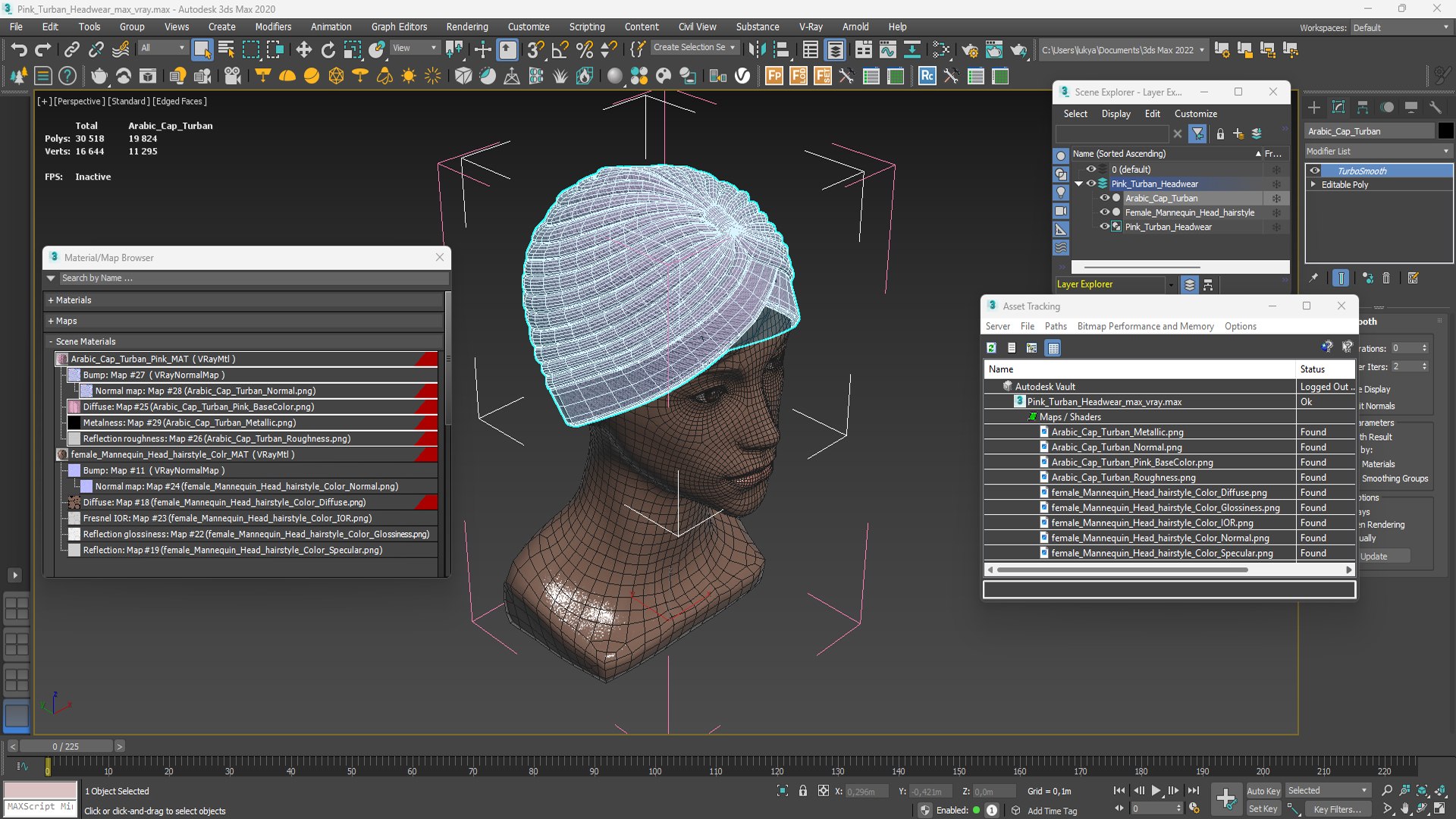Click the time slider 0 / 225
This screenshot has width=1456, height=819.
66,746
